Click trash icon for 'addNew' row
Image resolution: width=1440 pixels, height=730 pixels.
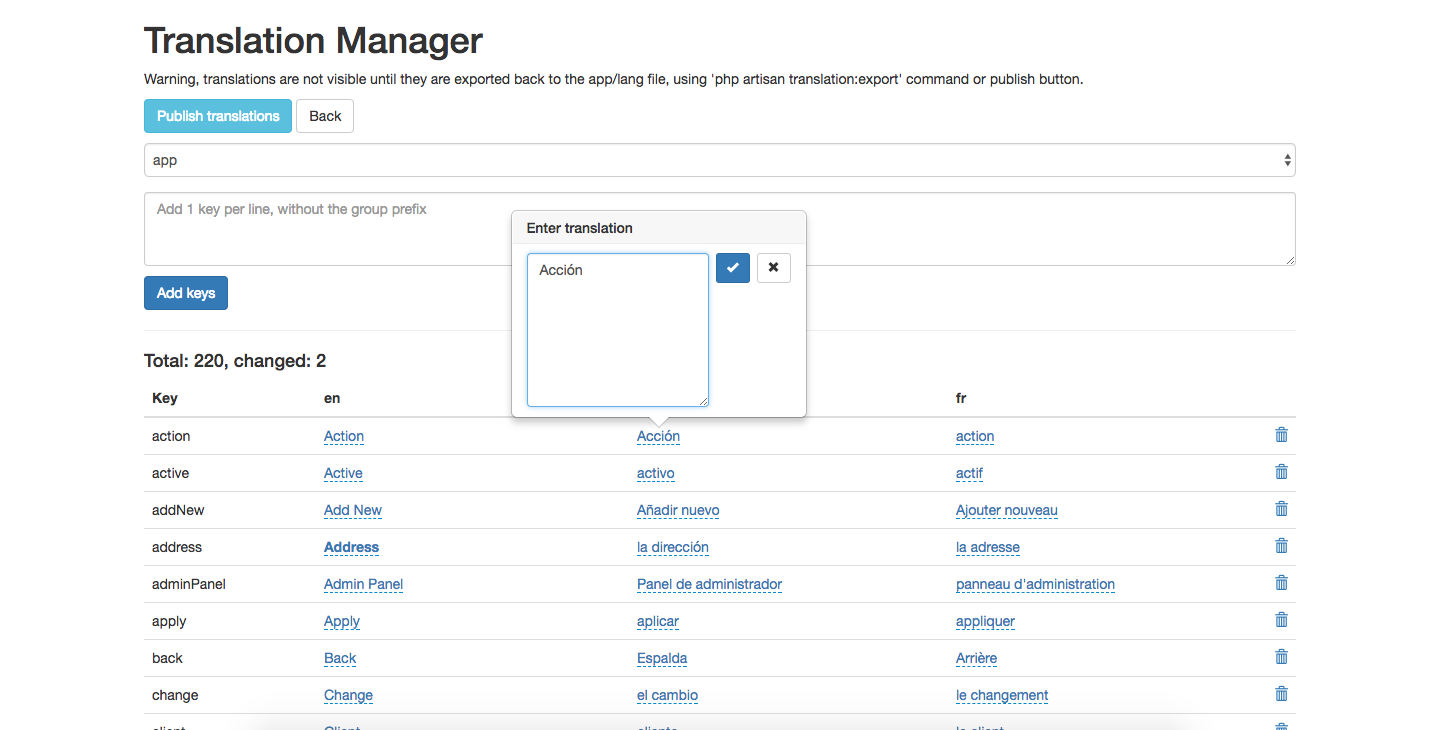pos(1281,509)
